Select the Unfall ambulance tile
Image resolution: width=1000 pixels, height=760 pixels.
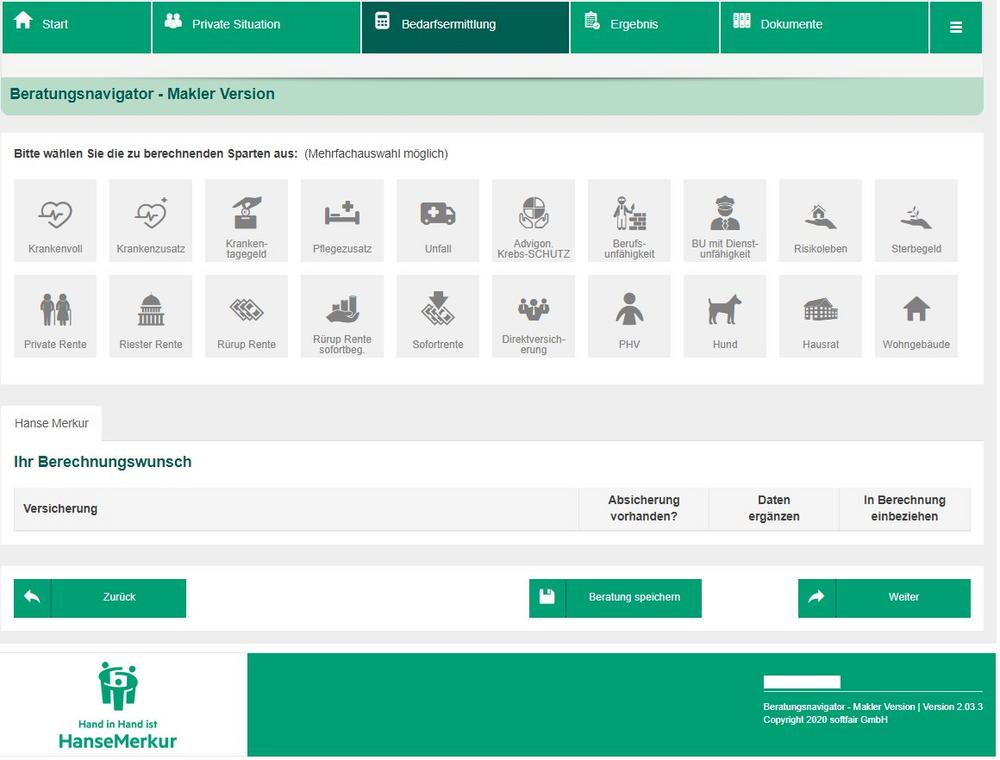pos(438,221)
